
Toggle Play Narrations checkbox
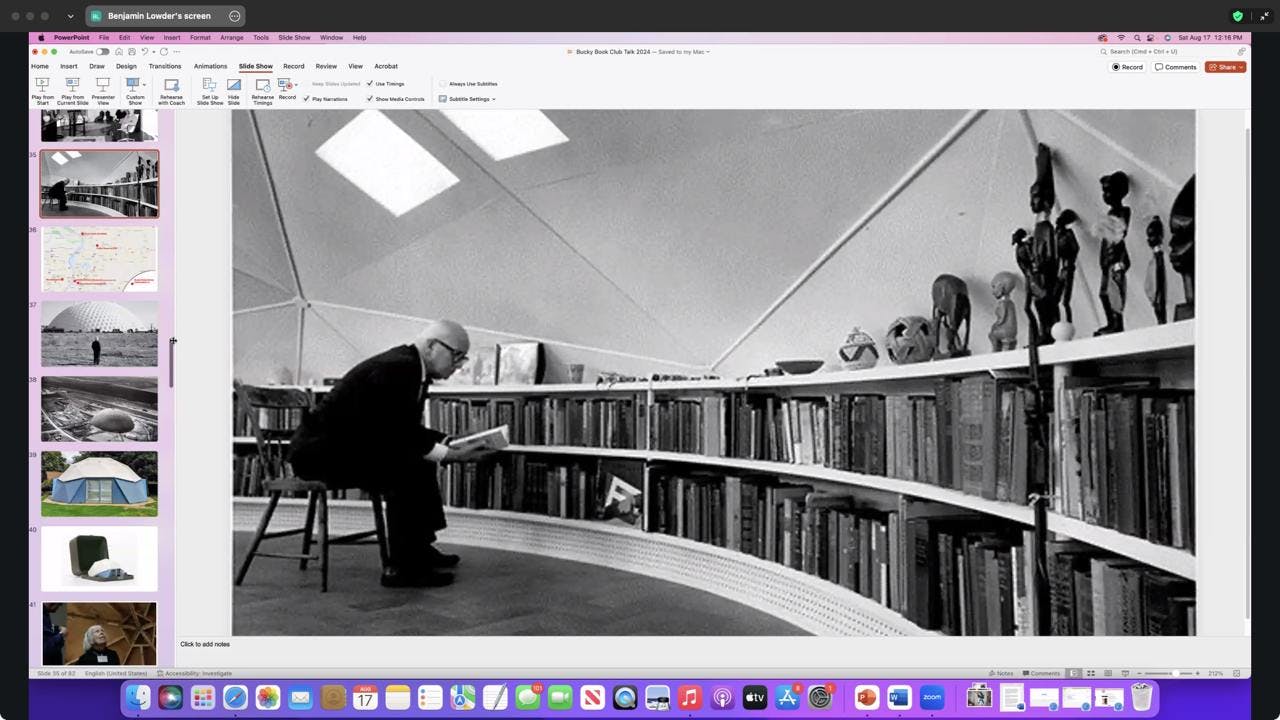click(x=306, y=99)
